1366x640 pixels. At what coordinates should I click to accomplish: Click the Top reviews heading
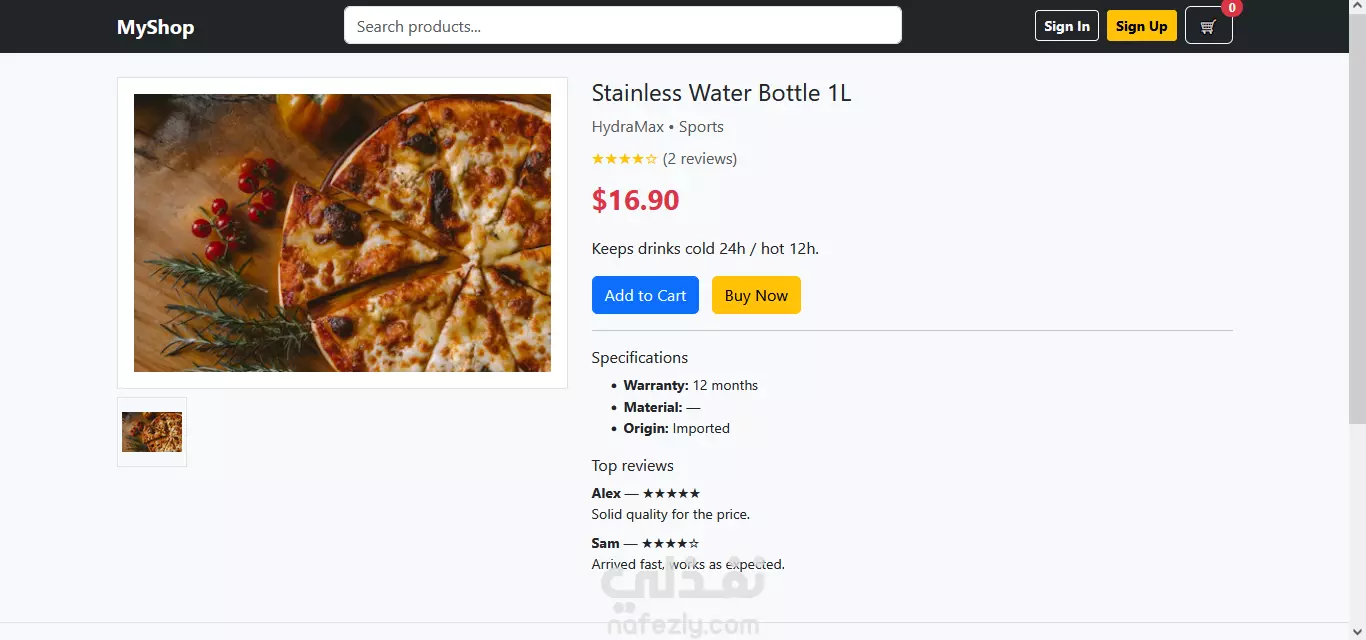click(x=632, y=466)
